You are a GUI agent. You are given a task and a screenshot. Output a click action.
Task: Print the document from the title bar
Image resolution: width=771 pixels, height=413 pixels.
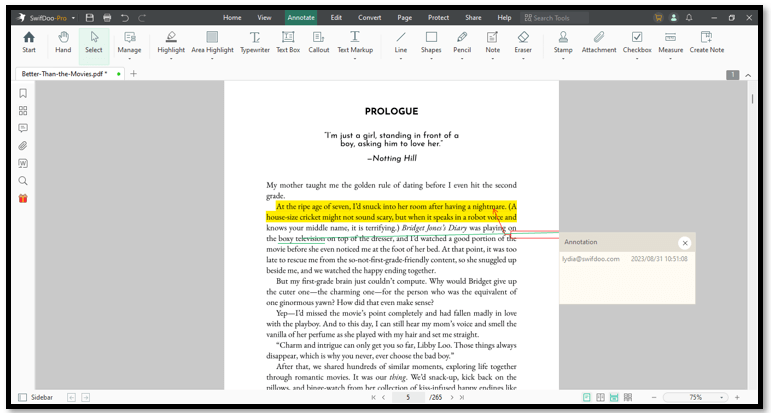(107, 18)
